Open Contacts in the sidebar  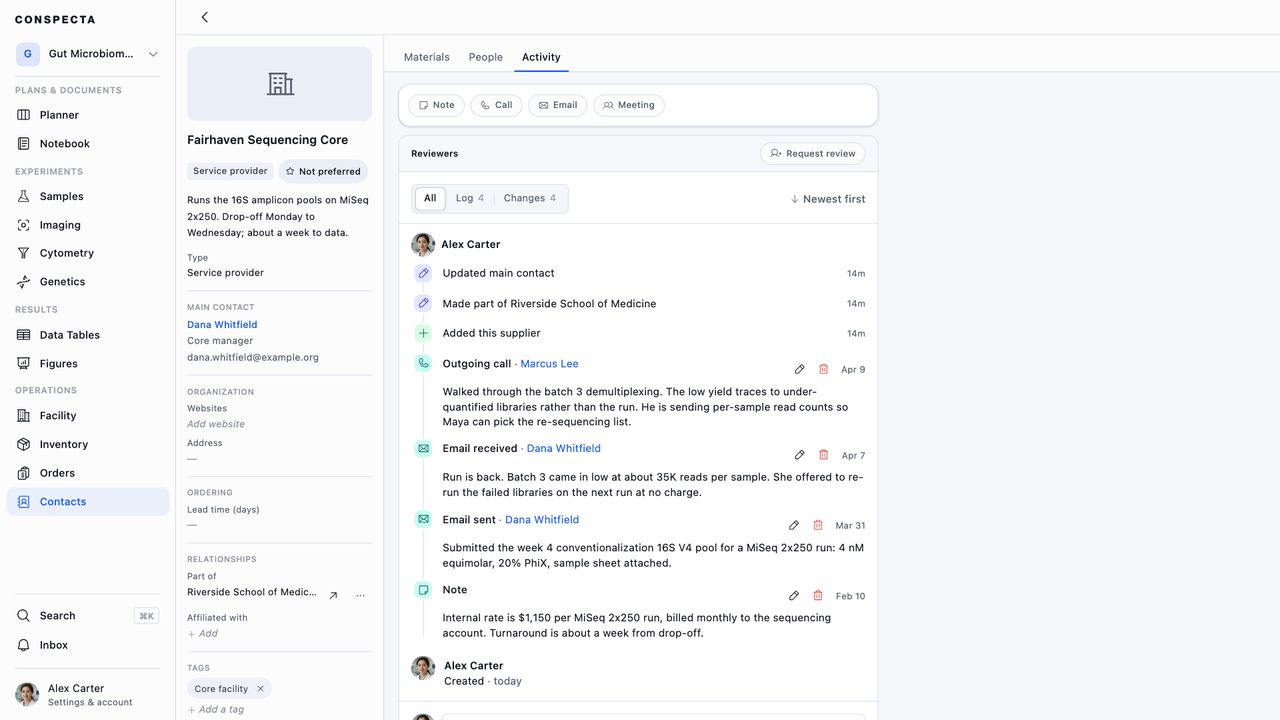point(88,502)
